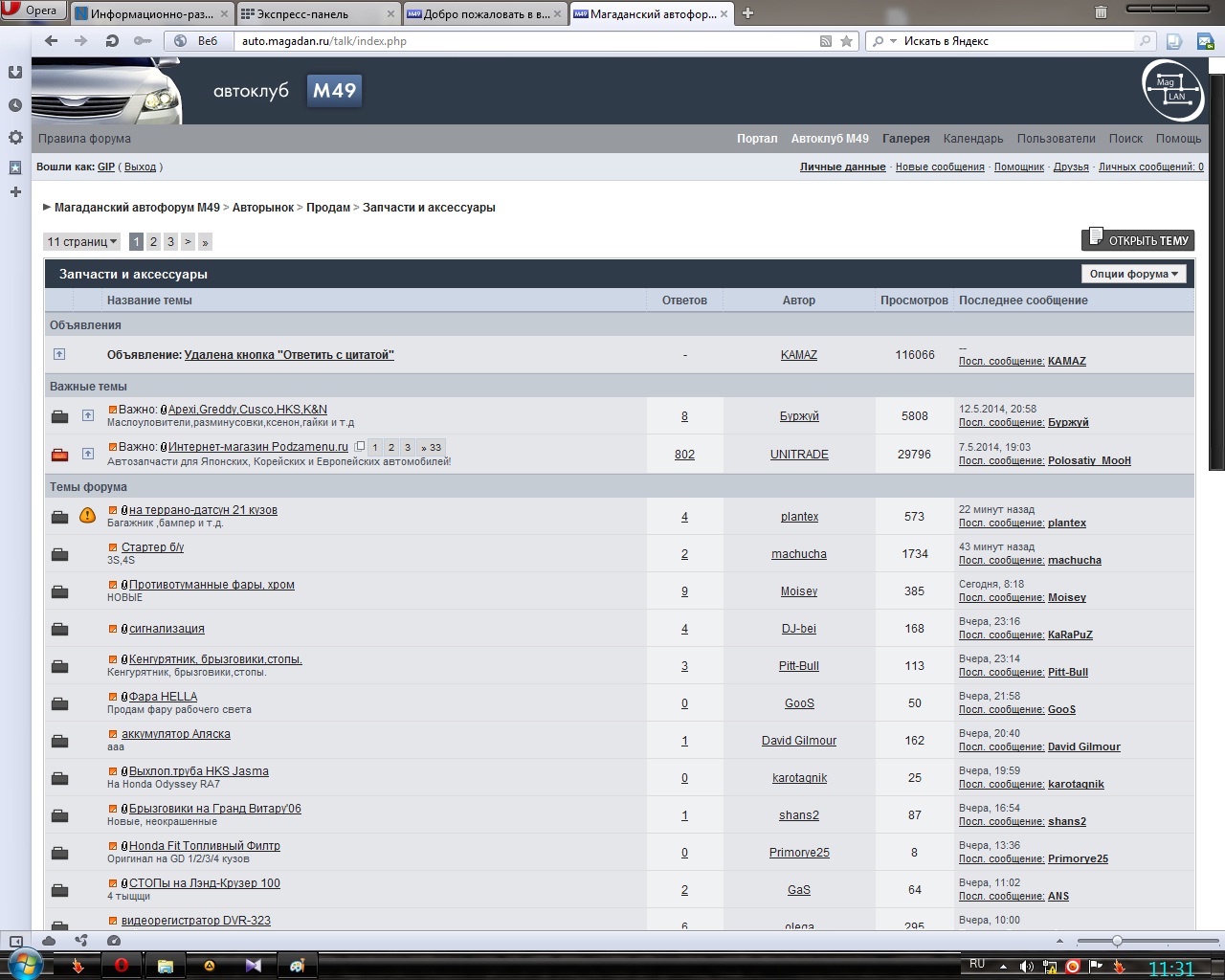Click the 'Искать в Яндекс' search field

tap(1014, 41)
